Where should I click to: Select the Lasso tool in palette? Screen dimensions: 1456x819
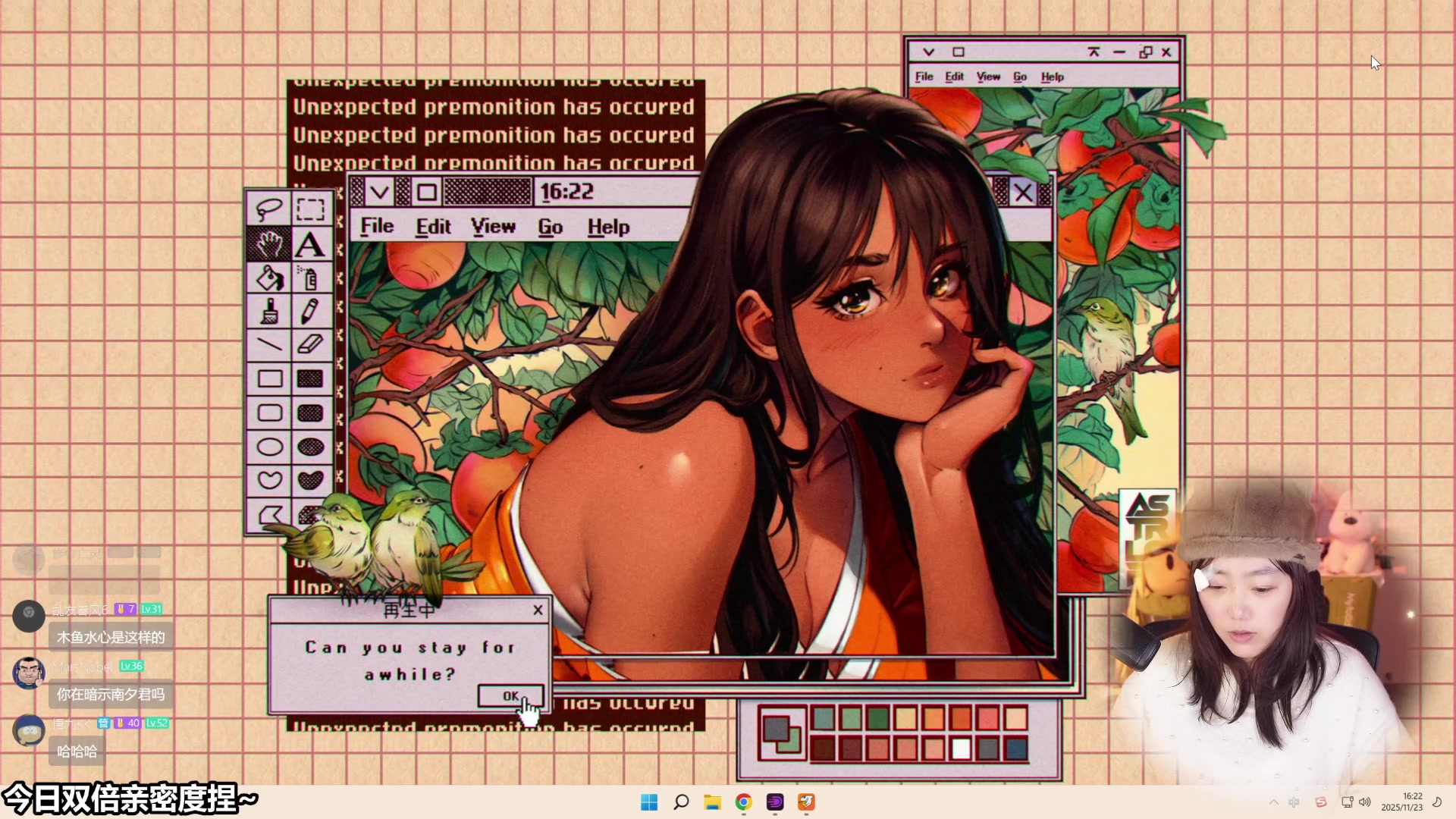click(x=268, y=208)
